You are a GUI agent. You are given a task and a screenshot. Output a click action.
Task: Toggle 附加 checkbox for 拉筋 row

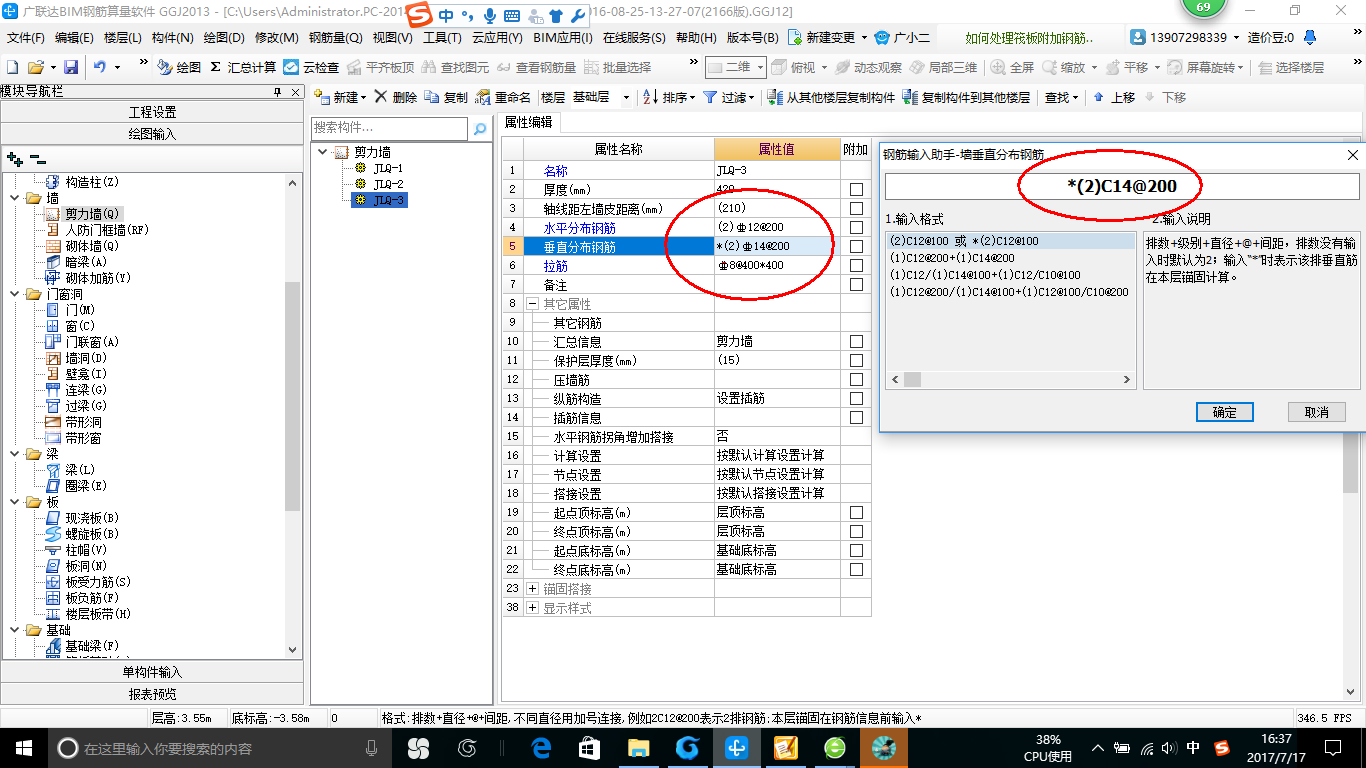click(856, 266)
